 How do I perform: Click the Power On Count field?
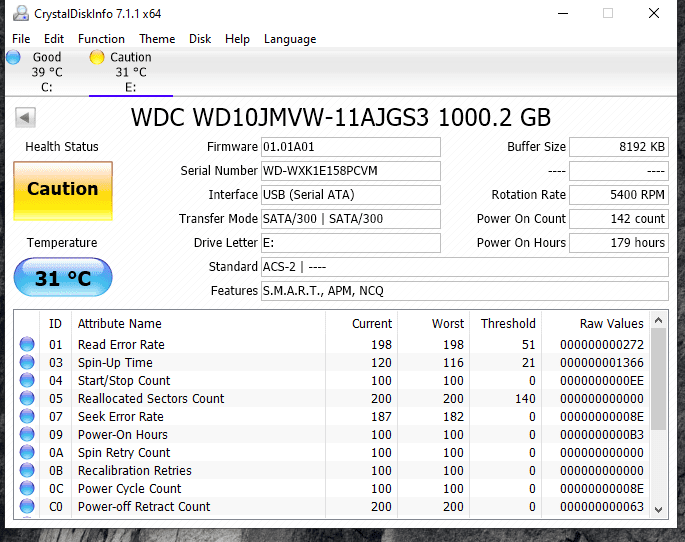(x=619, y=219)
